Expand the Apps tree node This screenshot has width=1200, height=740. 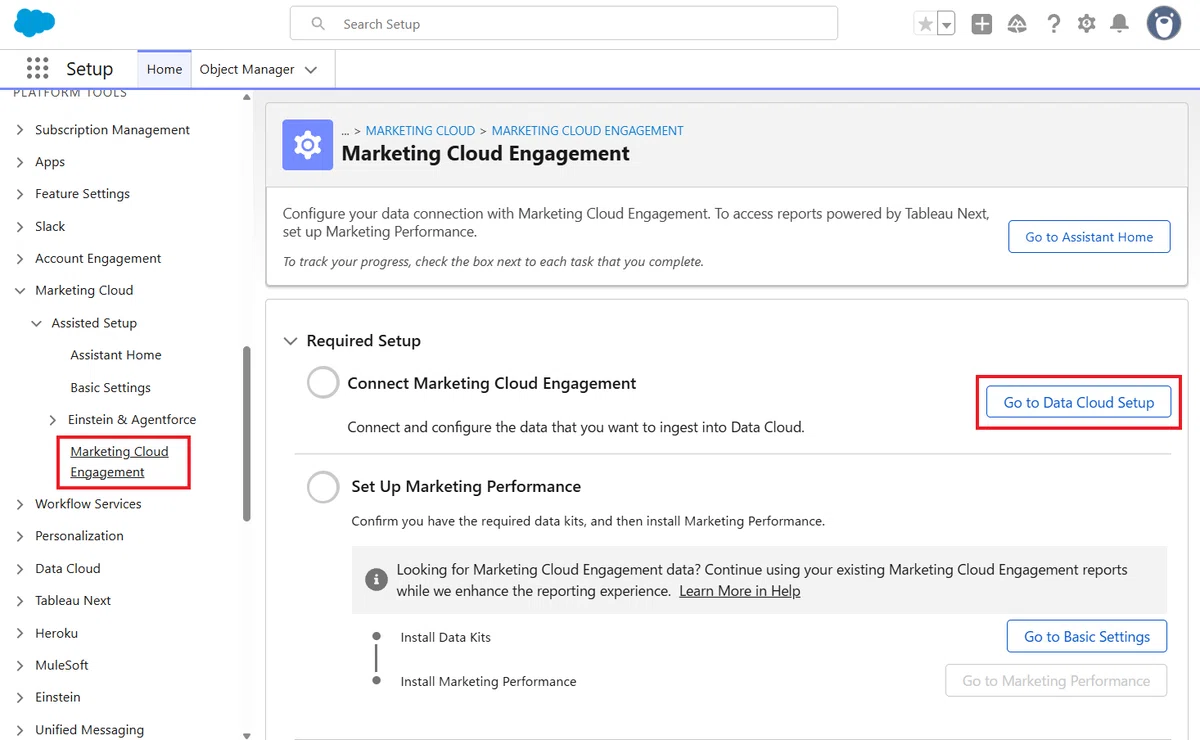coord(20,162)
